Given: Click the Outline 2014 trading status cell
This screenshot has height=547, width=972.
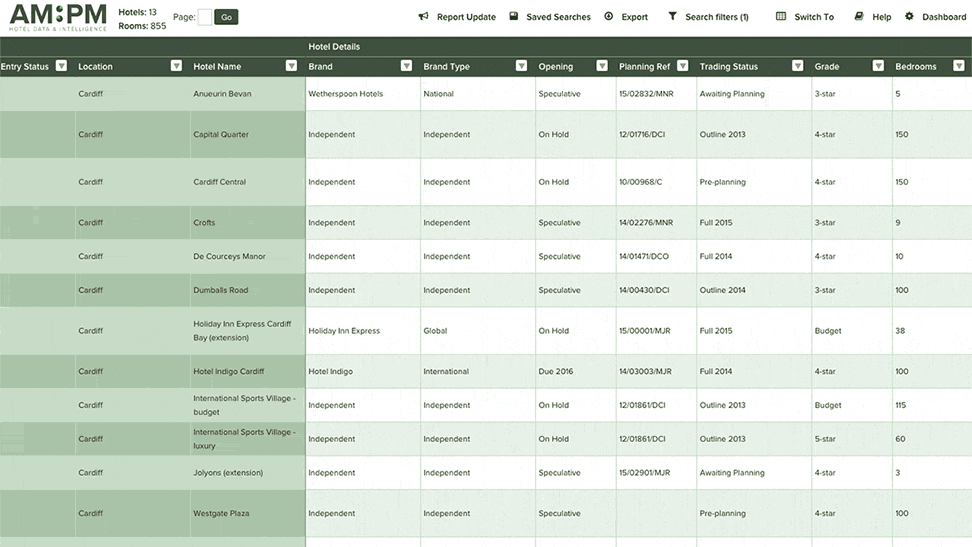Looking at the screenshot, I should click(x=722, y=290).
